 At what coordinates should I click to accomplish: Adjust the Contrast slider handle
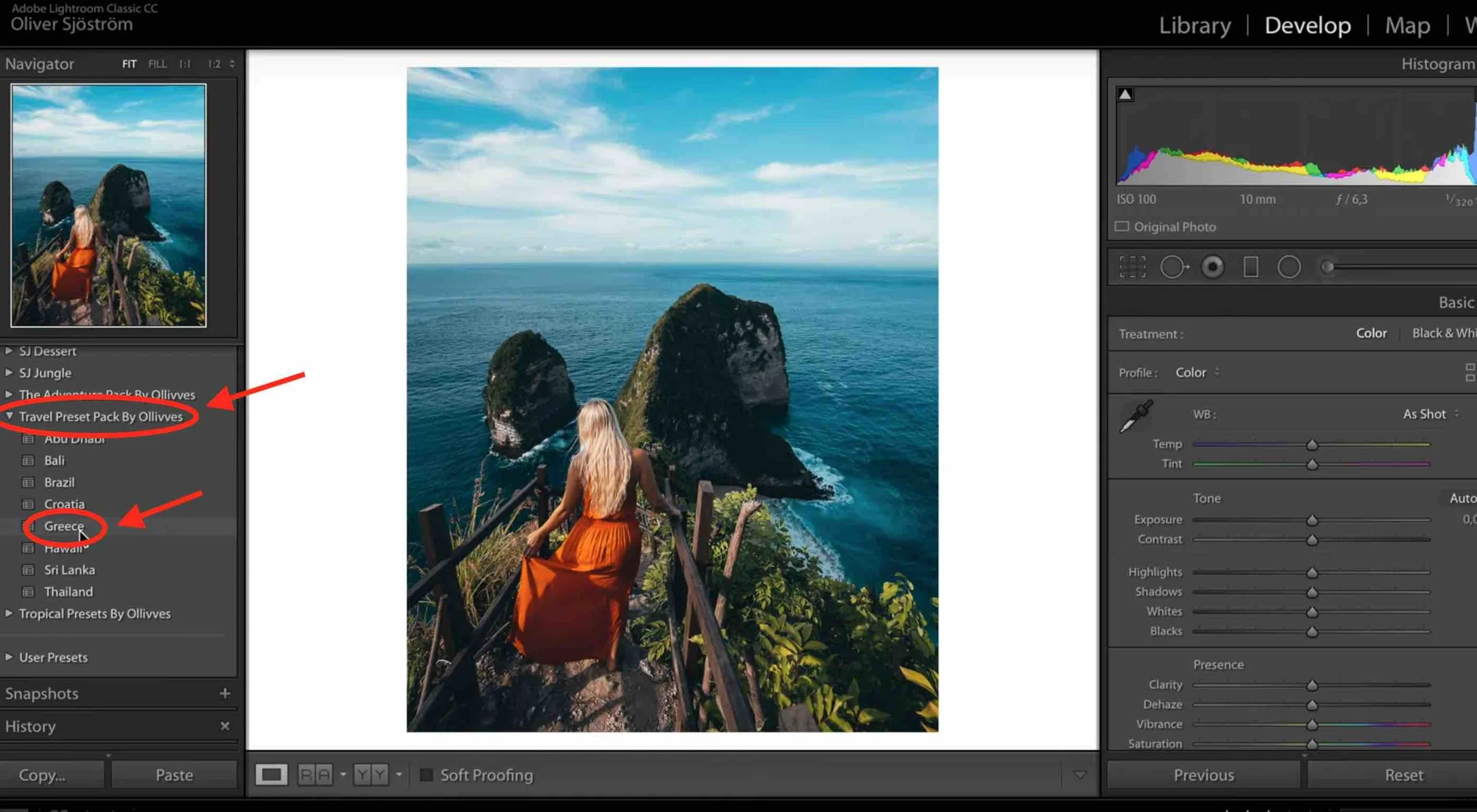point(1312,540)
